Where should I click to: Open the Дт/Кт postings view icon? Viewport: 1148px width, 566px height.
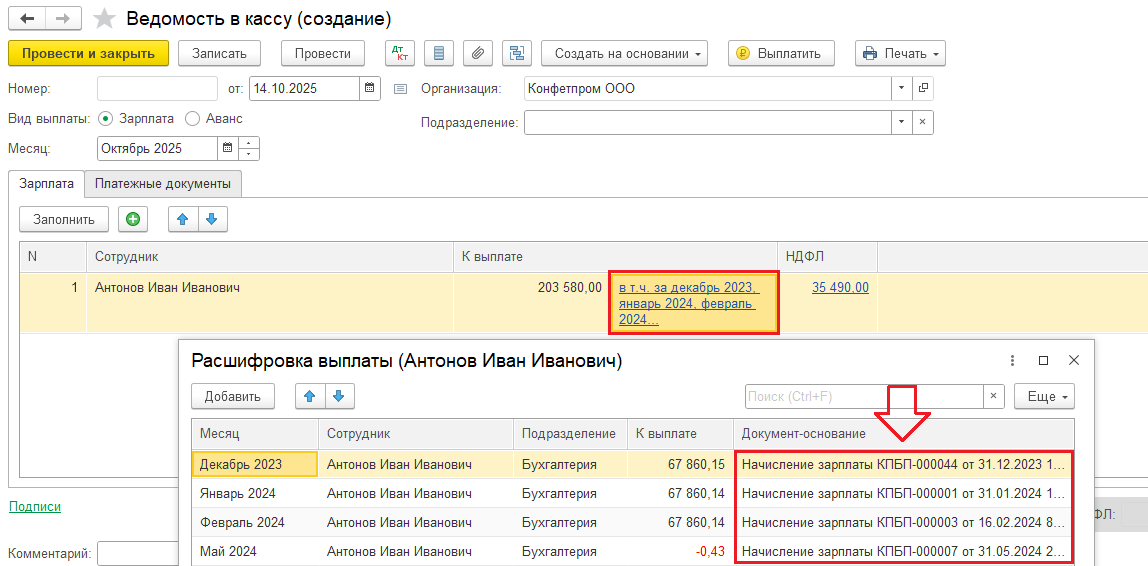399,53
